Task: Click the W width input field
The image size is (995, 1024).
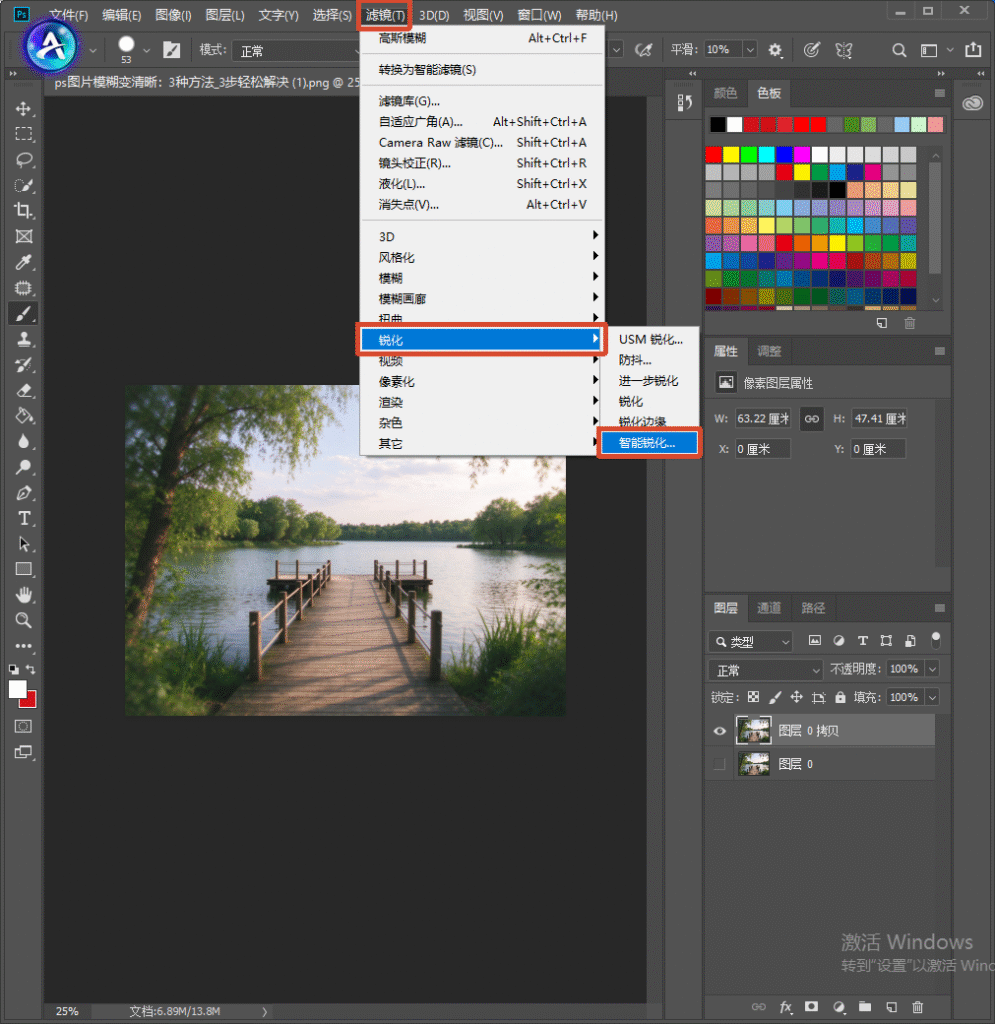Action: (x=763, y=419)
